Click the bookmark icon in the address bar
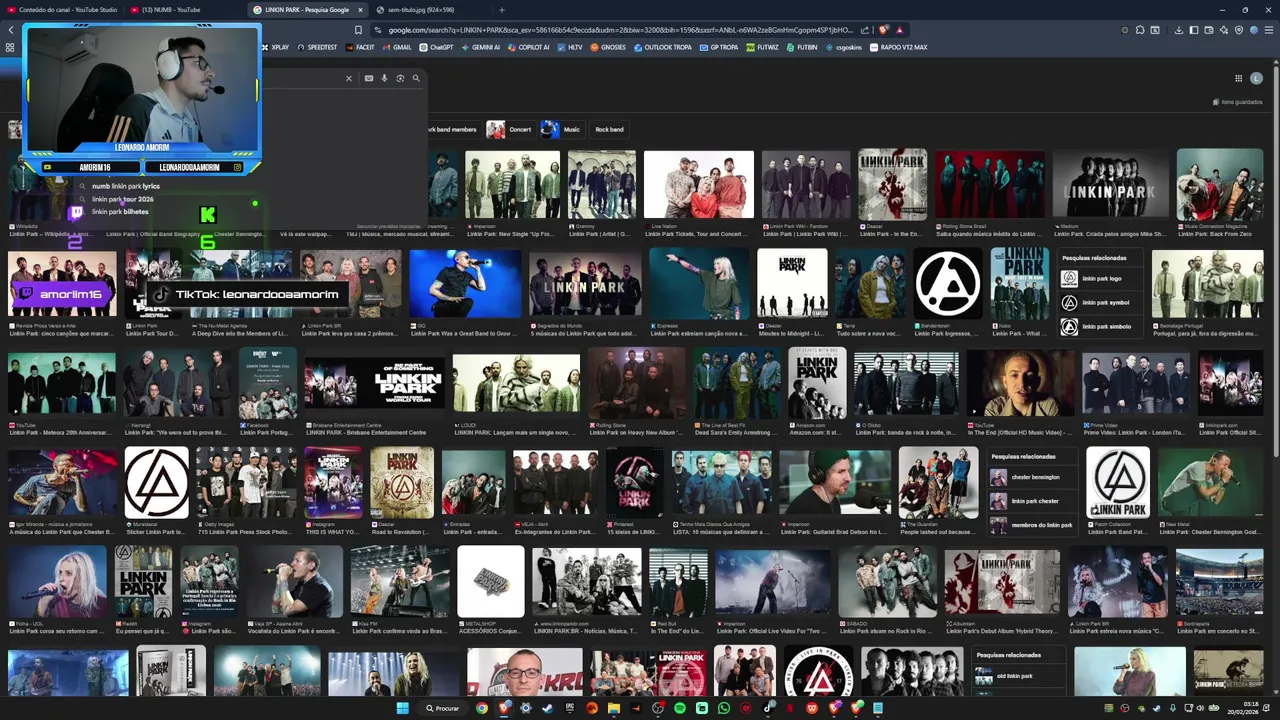Screen dimensions: 1280x720 click(358, 30)
